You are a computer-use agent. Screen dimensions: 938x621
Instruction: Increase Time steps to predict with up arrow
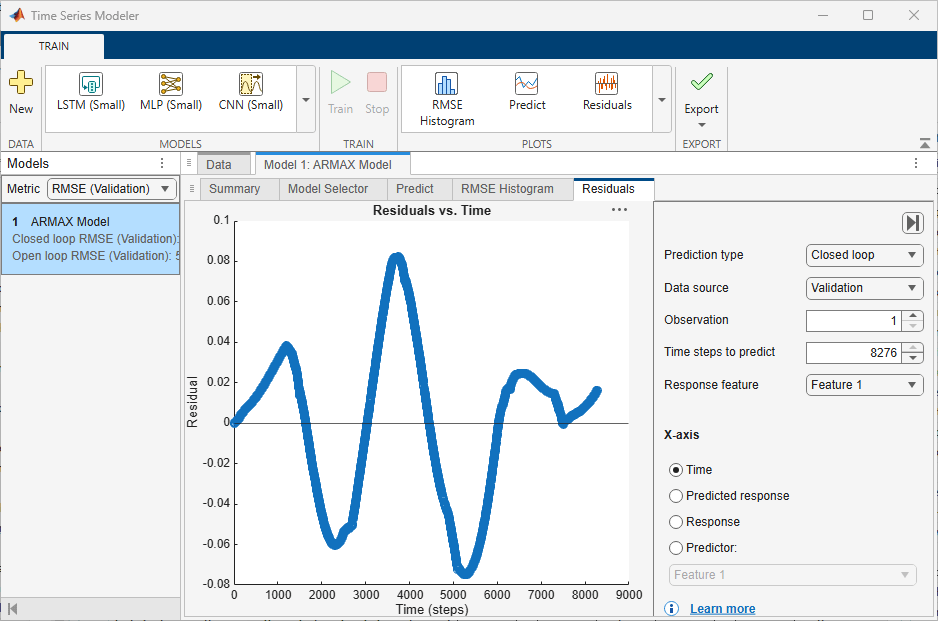point(912,348)
